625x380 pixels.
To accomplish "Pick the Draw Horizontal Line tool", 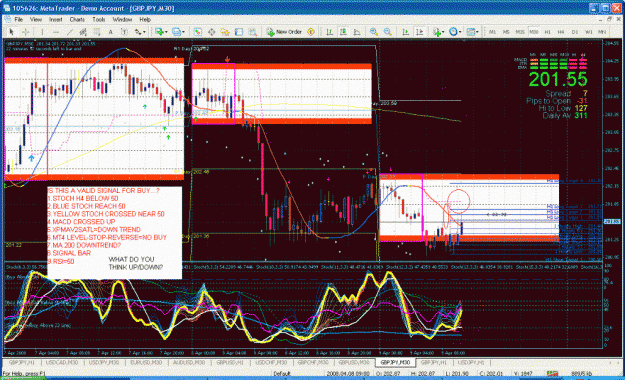I will coord(56,32).
